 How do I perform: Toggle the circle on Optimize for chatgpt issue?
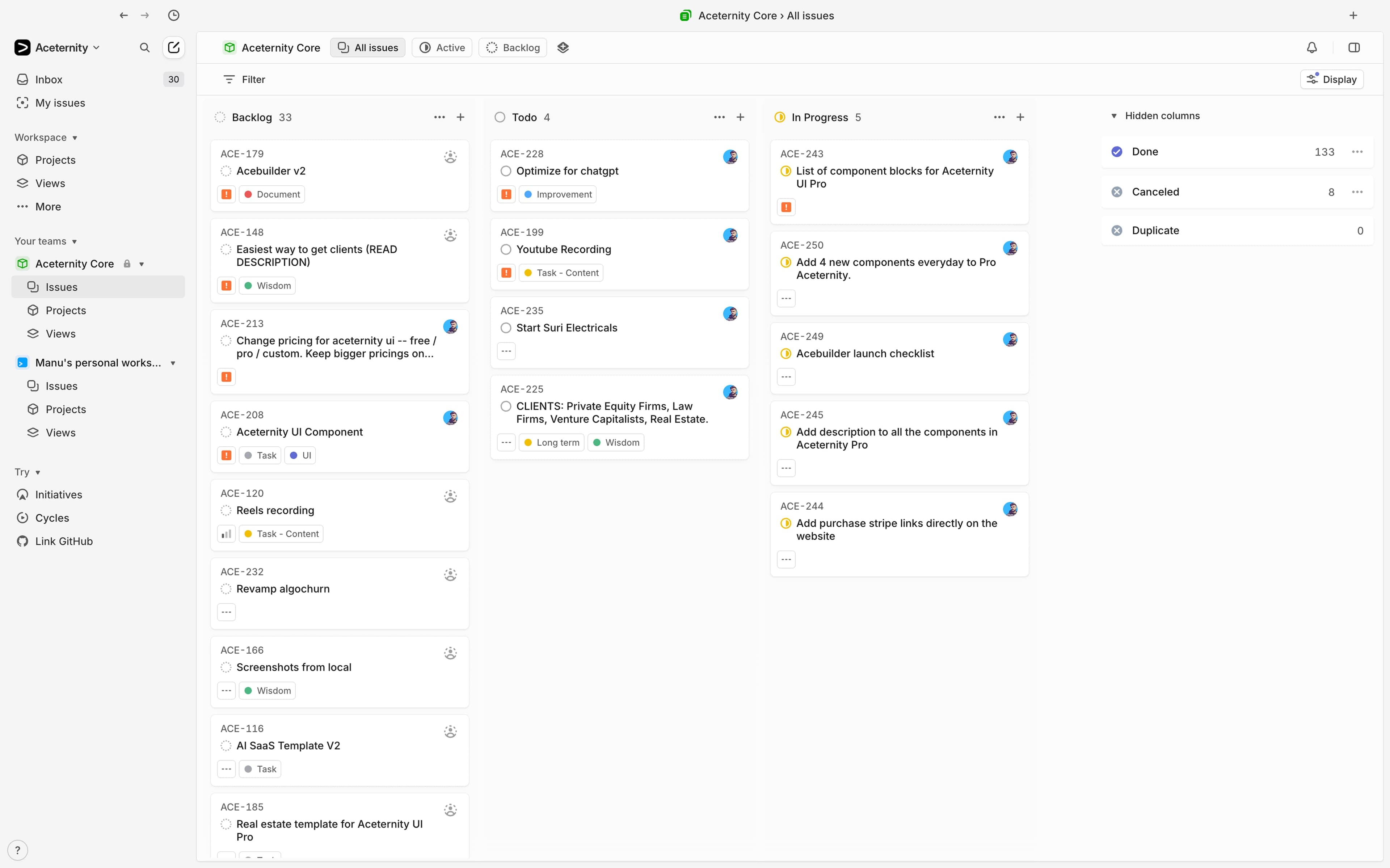click(506, 170)
